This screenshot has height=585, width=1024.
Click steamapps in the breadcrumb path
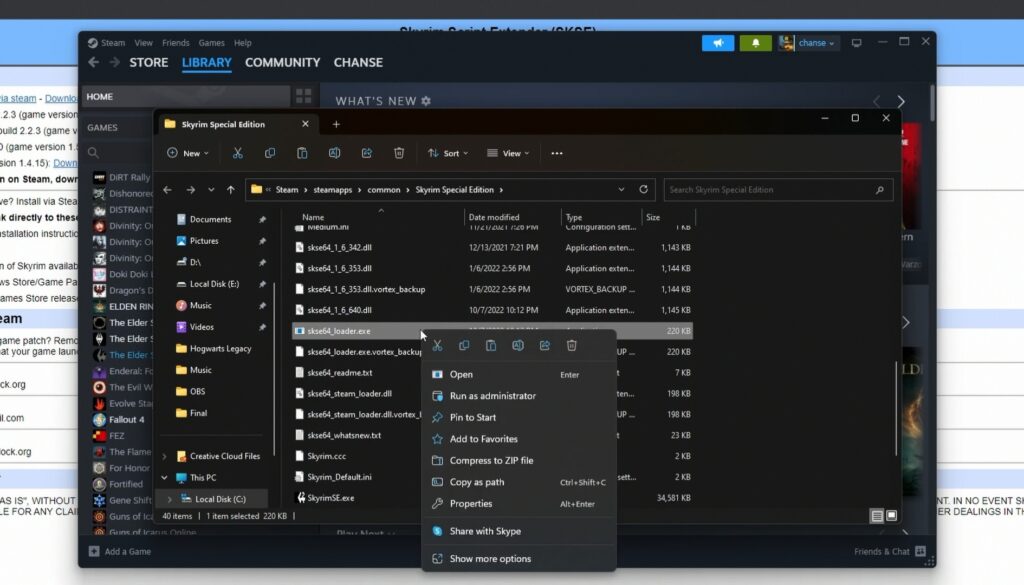pos(332,190)
